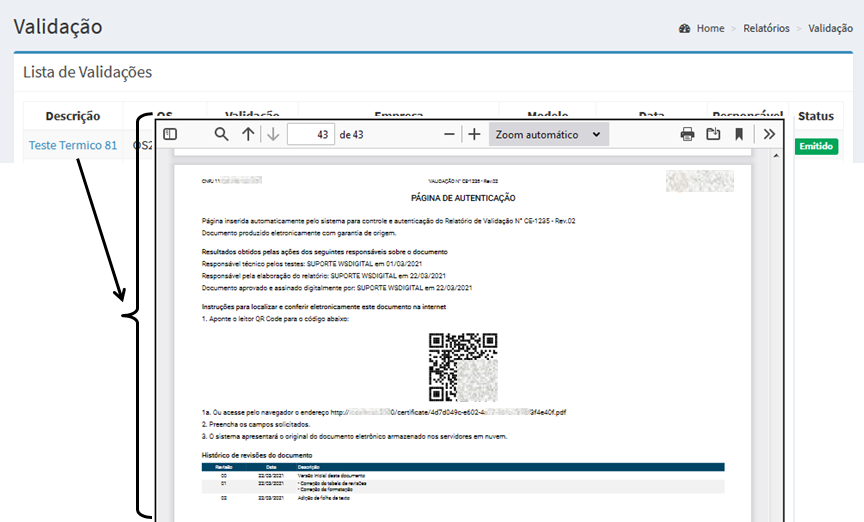864x522 pixels.
Task: Go to previous page with up arrow
Action: click(x=248, y=134)
